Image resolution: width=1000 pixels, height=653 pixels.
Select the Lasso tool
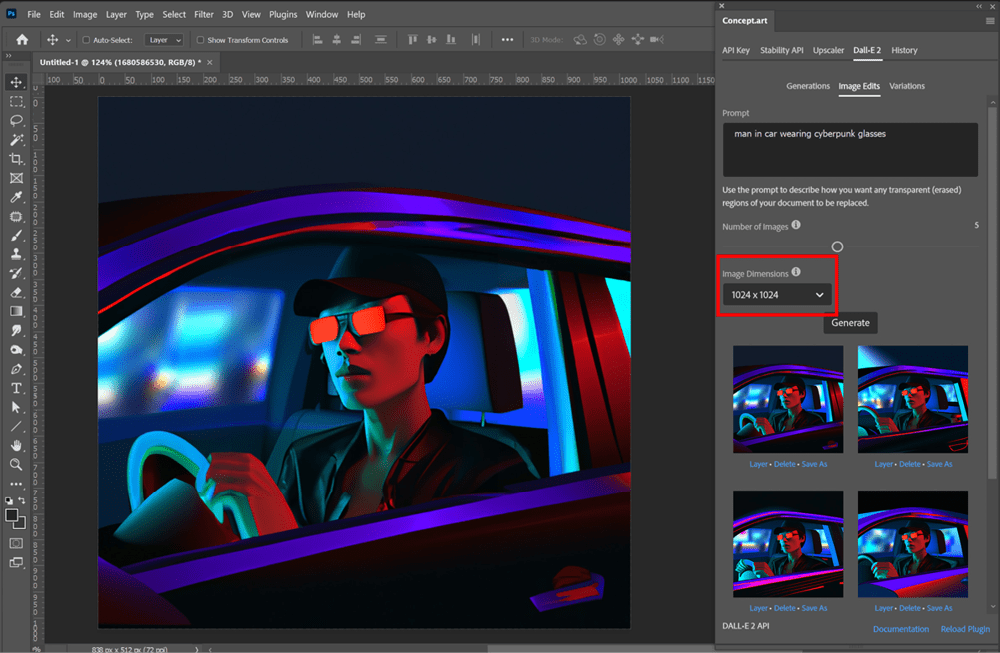coord(17,121)
